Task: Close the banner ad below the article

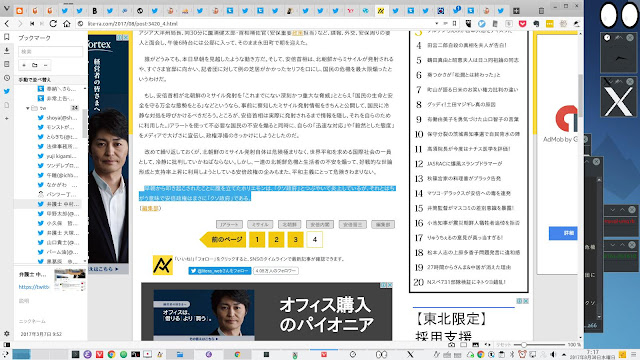Action: [x=390, y=285]
